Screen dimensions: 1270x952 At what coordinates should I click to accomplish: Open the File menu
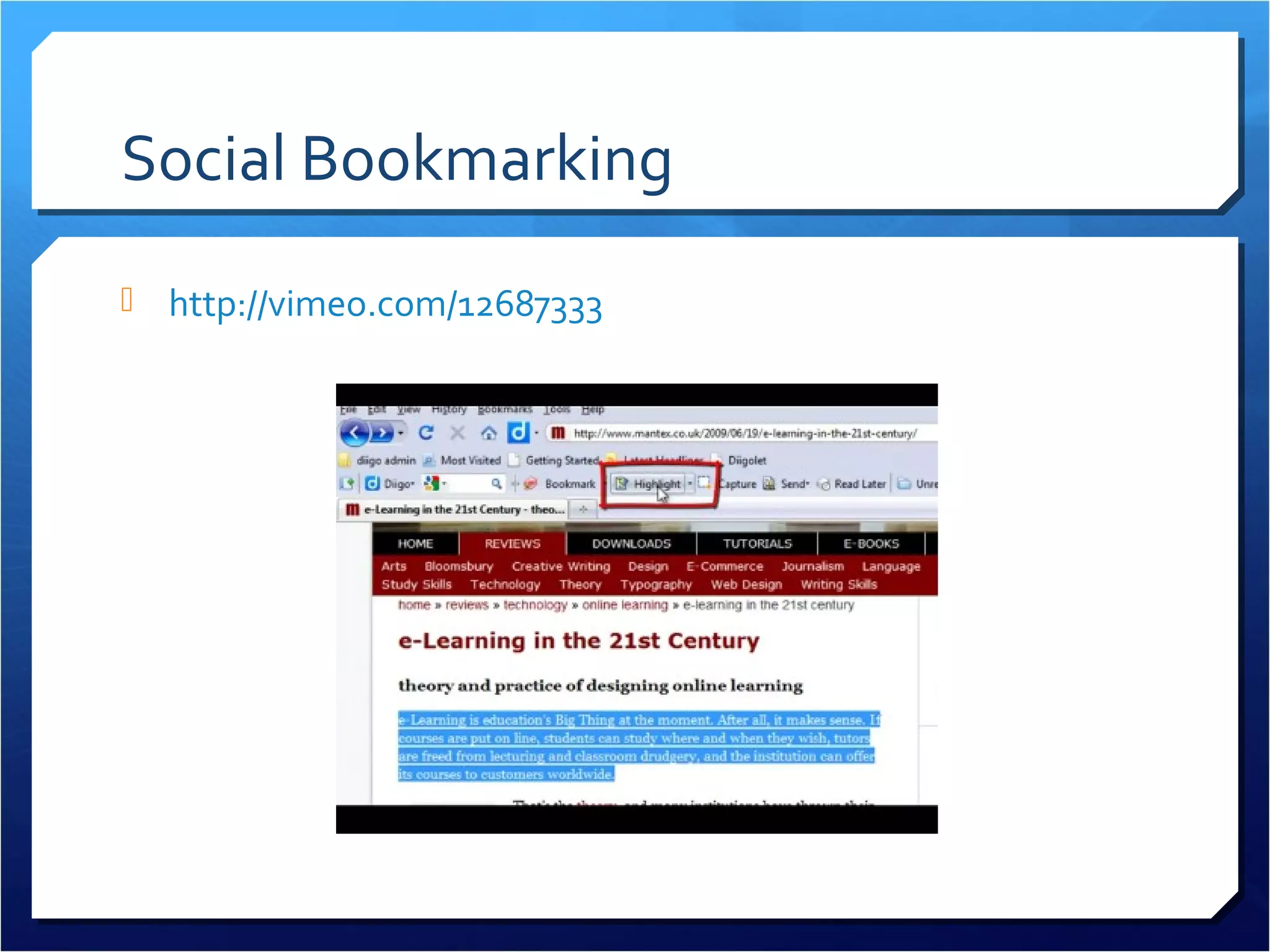(x=348, y=409)
